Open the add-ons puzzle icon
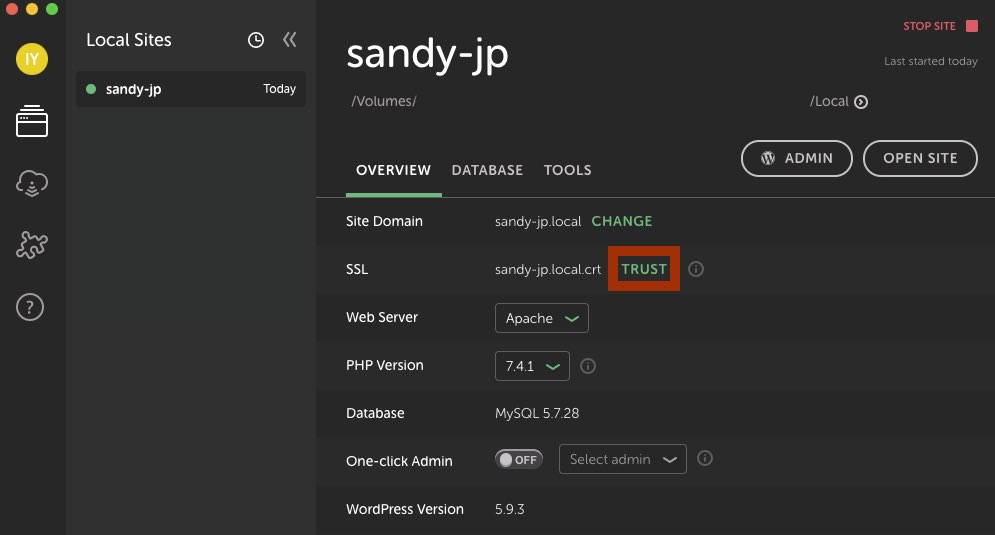995x535 pixels. click(x=32, y=244)
